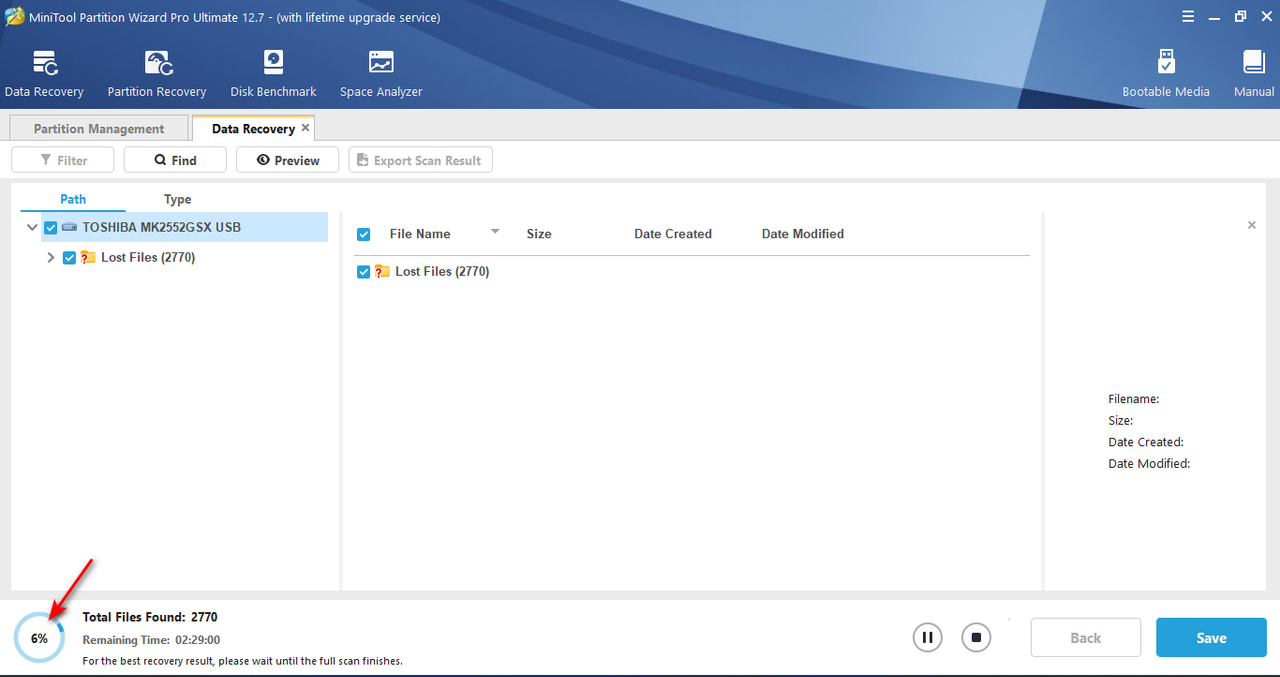Click the Find button
This screenshot has width=1280, height=677.
click(175, 160)
